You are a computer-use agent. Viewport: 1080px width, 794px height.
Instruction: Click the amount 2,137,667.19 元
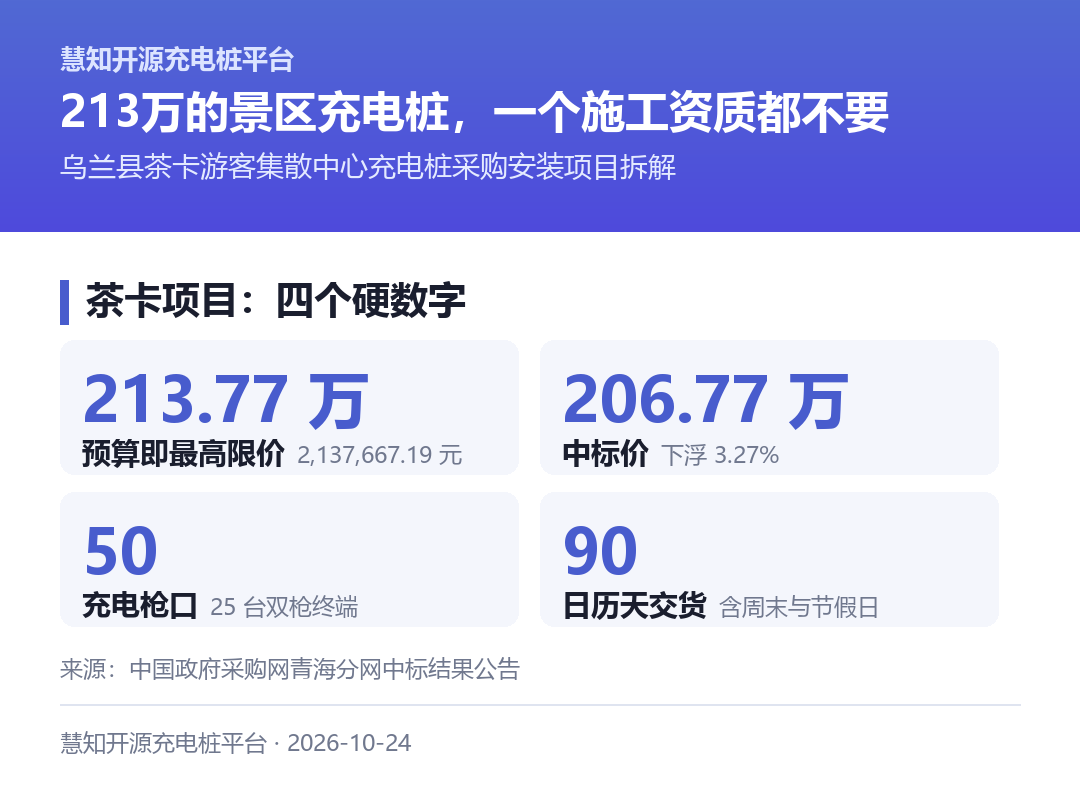point(380,455)
